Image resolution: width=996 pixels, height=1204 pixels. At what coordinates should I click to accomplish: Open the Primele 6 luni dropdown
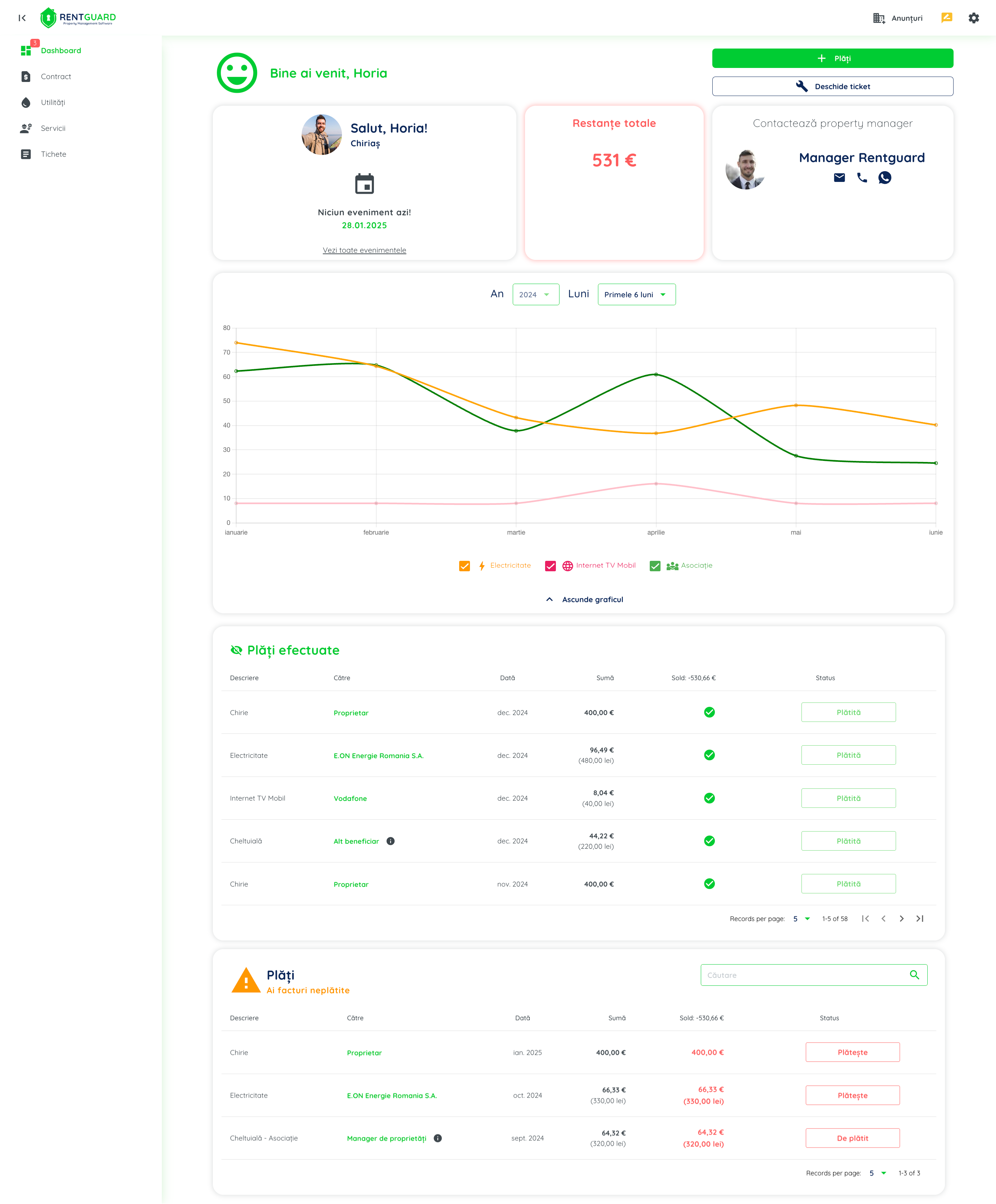click(x=636, y=295)
